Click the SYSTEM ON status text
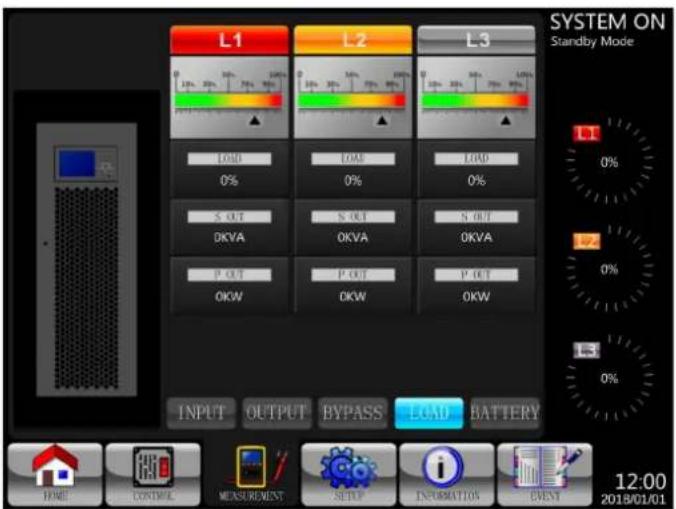676x509 pixels. tap(608, 22)
